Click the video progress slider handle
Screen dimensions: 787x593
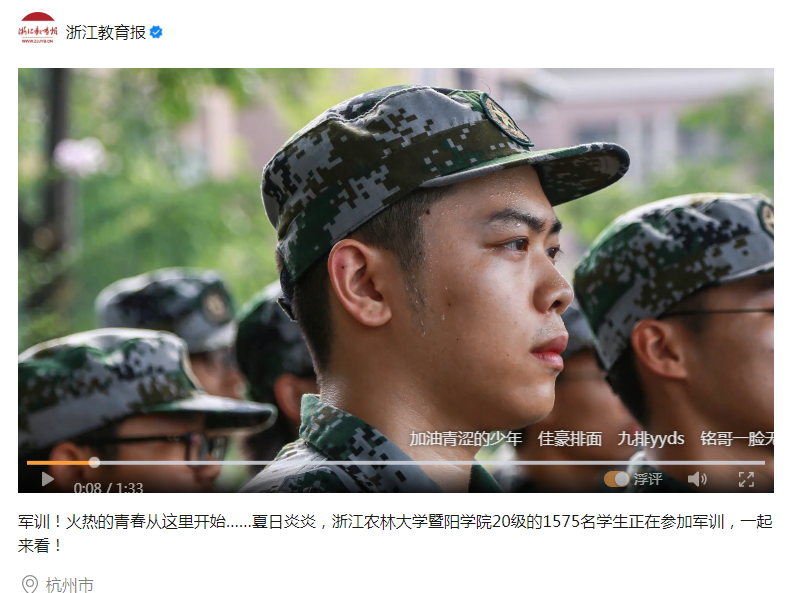pyautogui.click(x=94, y=462)
